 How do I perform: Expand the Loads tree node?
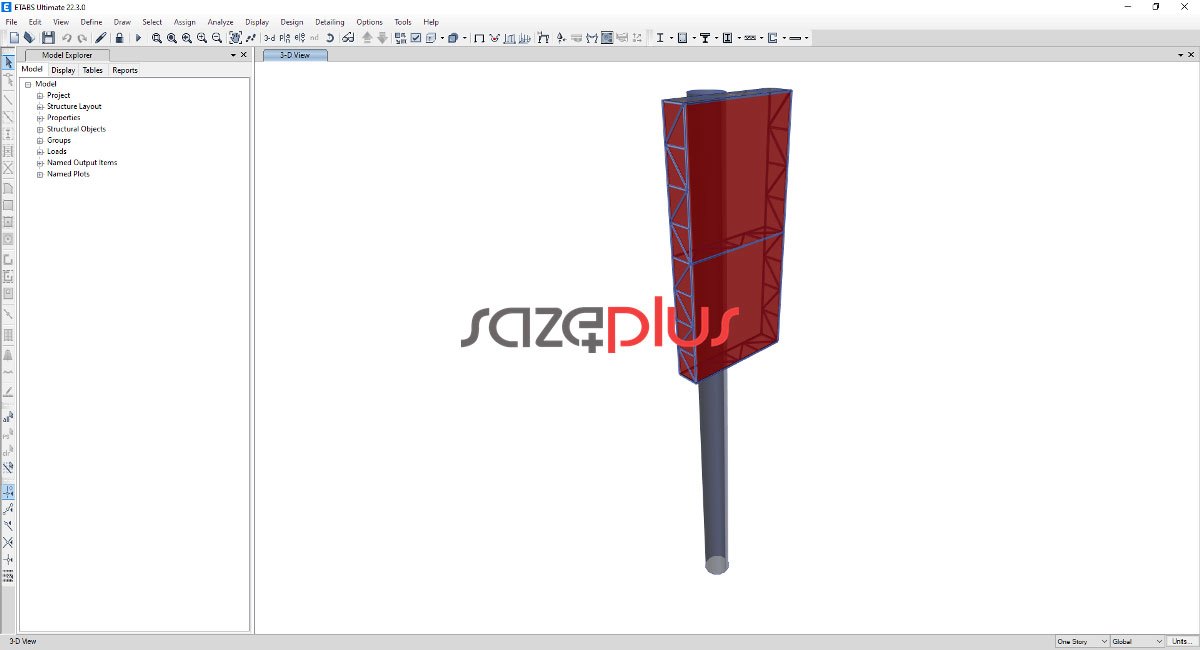coord(40,151)
